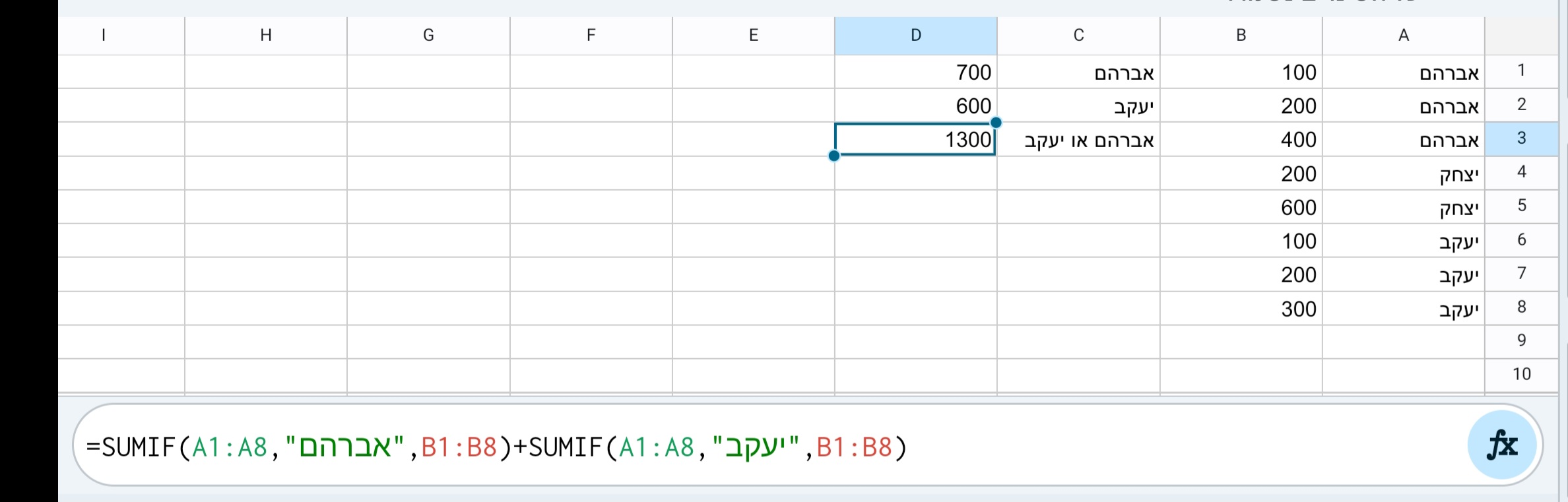Select cell D1 containing 700

click(x=915, y=72)
